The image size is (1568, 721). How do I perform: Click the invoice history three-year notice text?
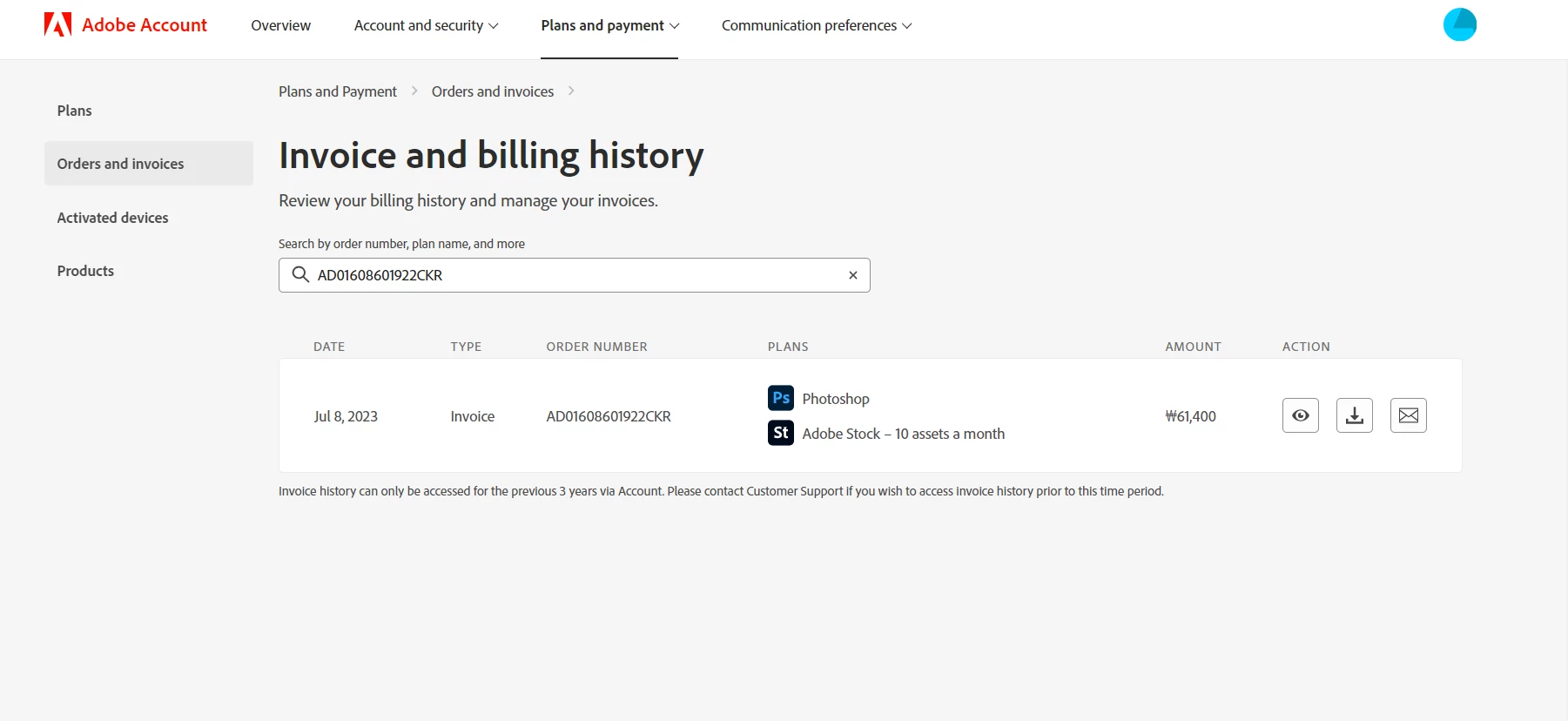[721, 491]
